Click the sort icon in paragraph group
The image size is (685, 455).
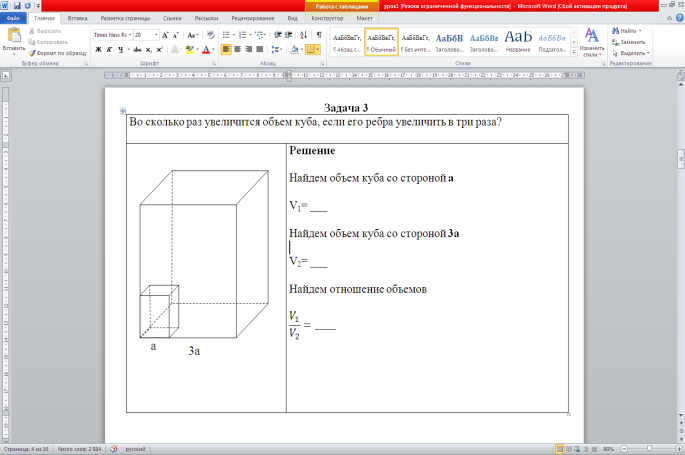pyautogui.click(x=305, y=34)
